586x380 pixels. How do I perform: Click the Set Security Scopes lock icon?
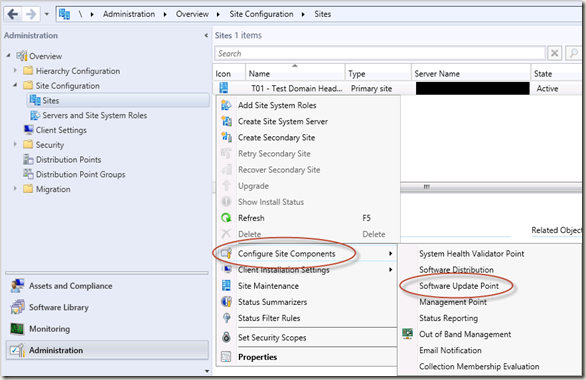click(x=226, y=337)
